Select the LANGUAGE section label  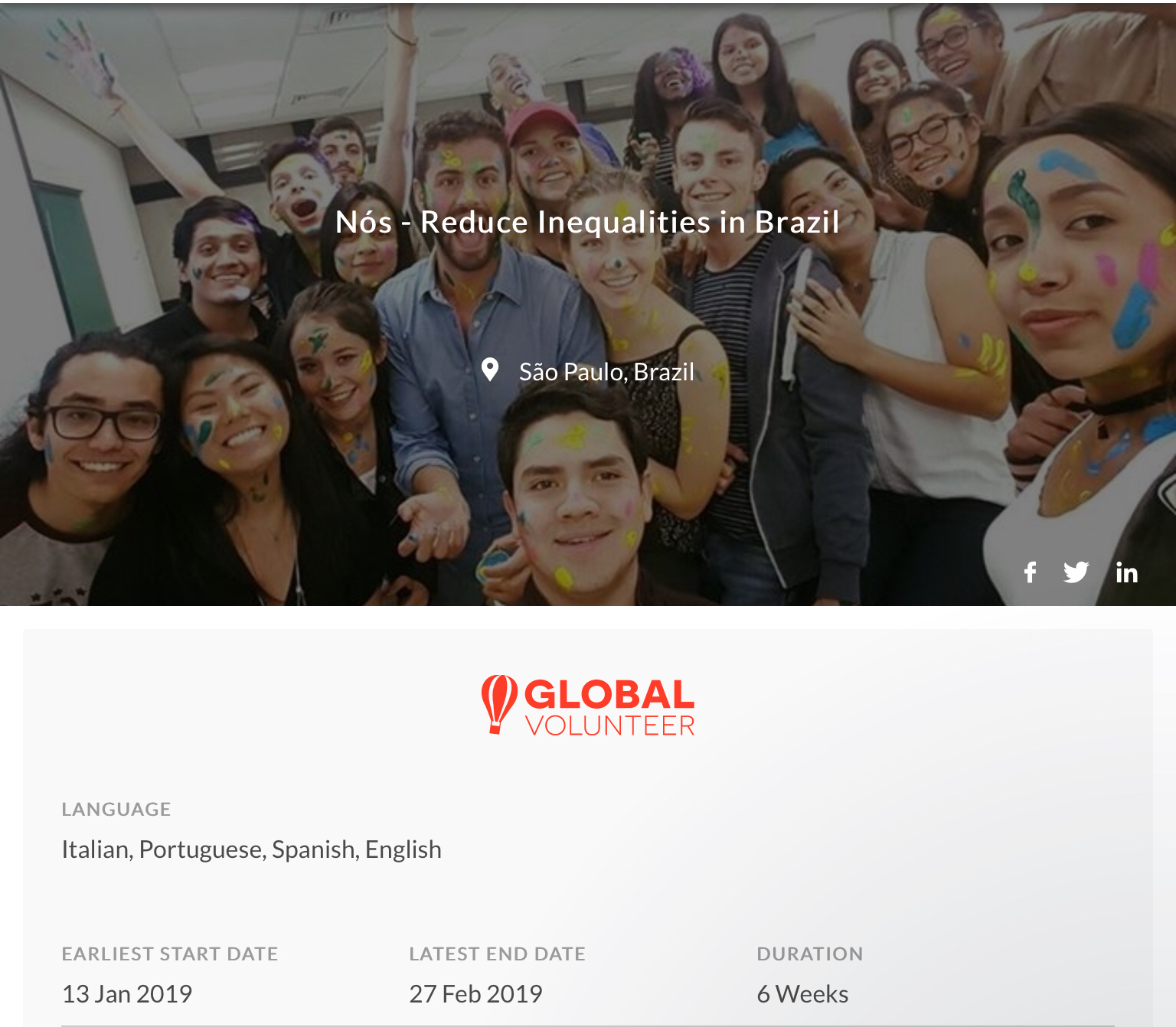(116, 809)
